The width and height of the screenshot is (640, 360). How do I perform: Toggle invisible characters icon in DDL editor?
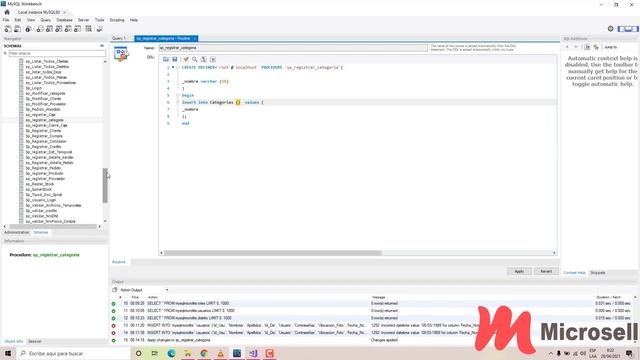[204, 59]
